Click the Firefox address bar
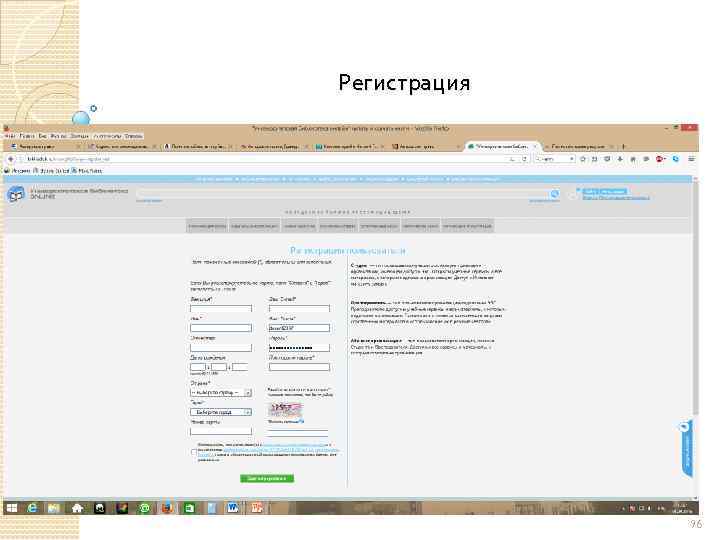Screen dimensions: 720x540 [x=264, y=159]
